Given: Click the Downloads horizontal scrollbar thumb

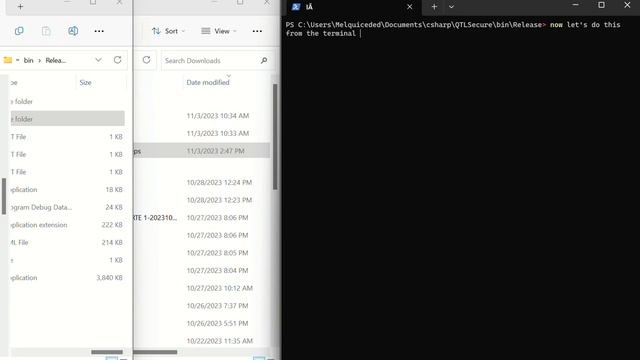Looking at the screenshot, I should pyautogui.click(x=156, y=352).
